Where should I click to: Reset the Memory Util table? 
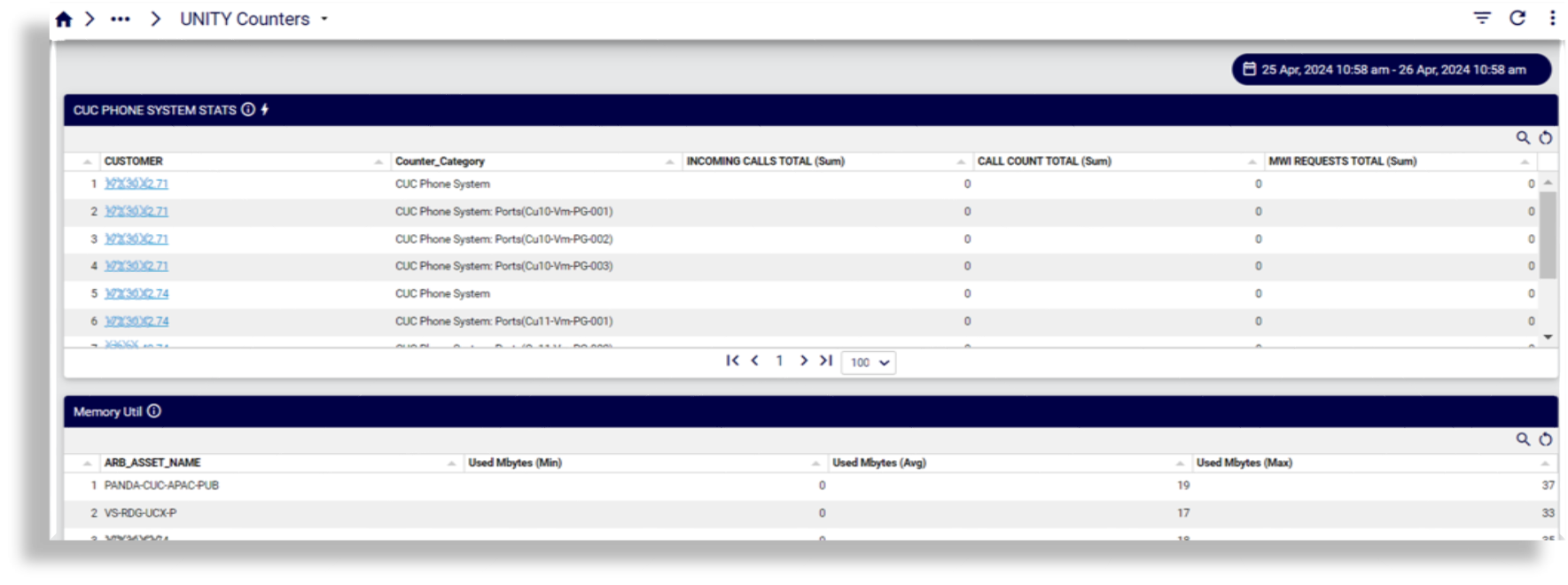pos(1546,439)
